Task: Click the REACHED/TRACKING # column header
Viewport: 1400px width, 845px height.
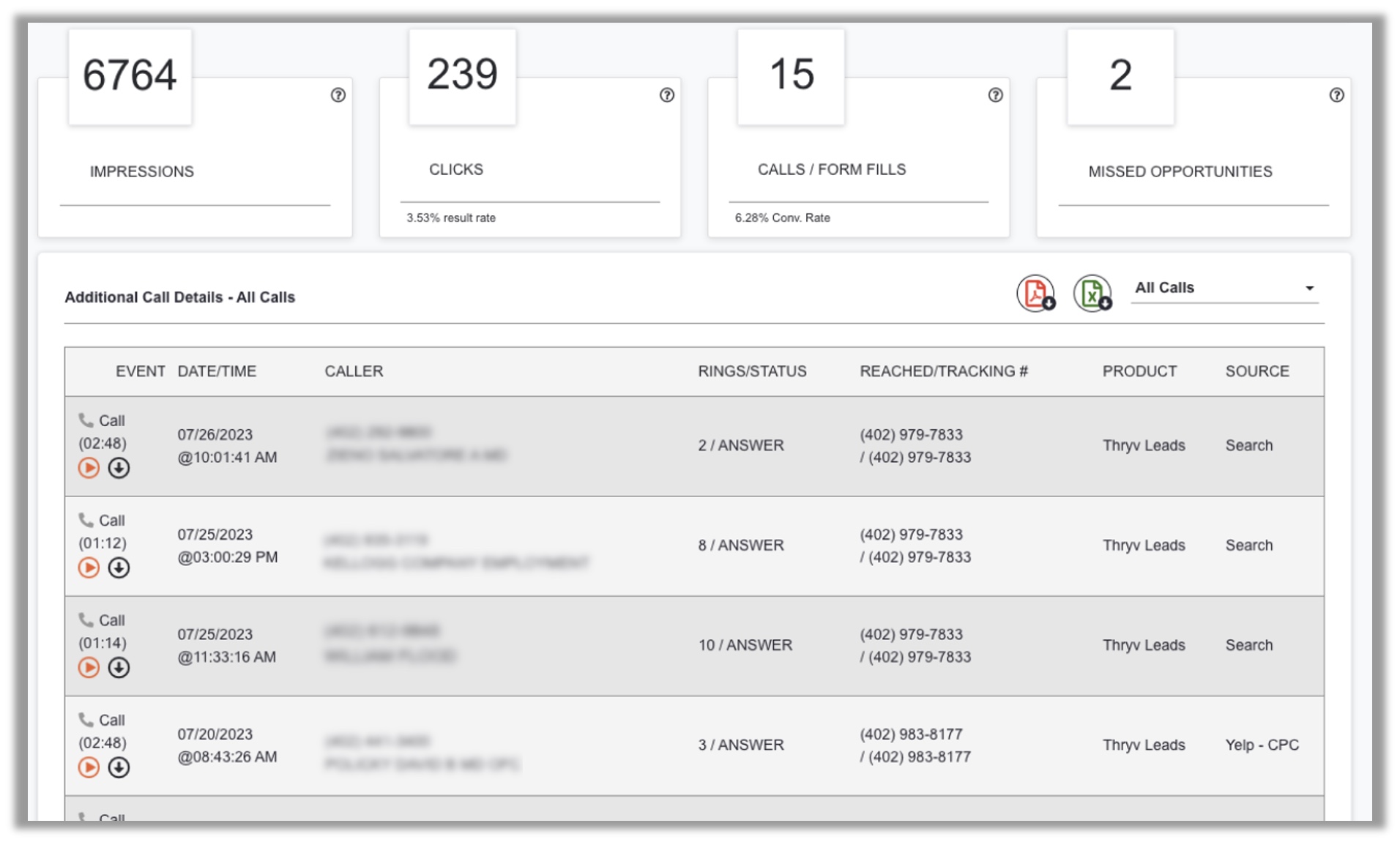Action: [x=944, y=371]
